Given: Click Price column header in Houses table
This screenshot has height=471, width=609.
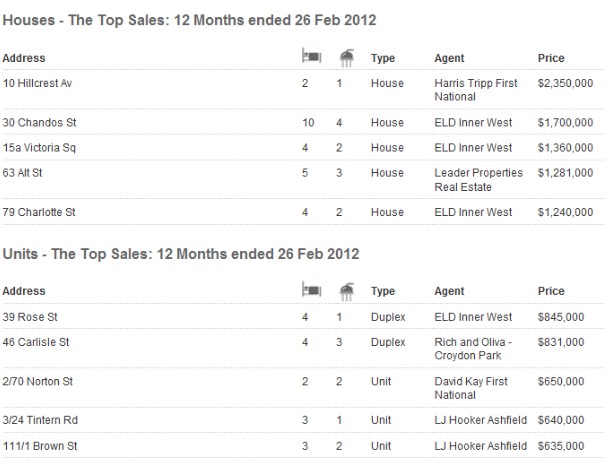Looking at the screenshot, I should [551, 58].
